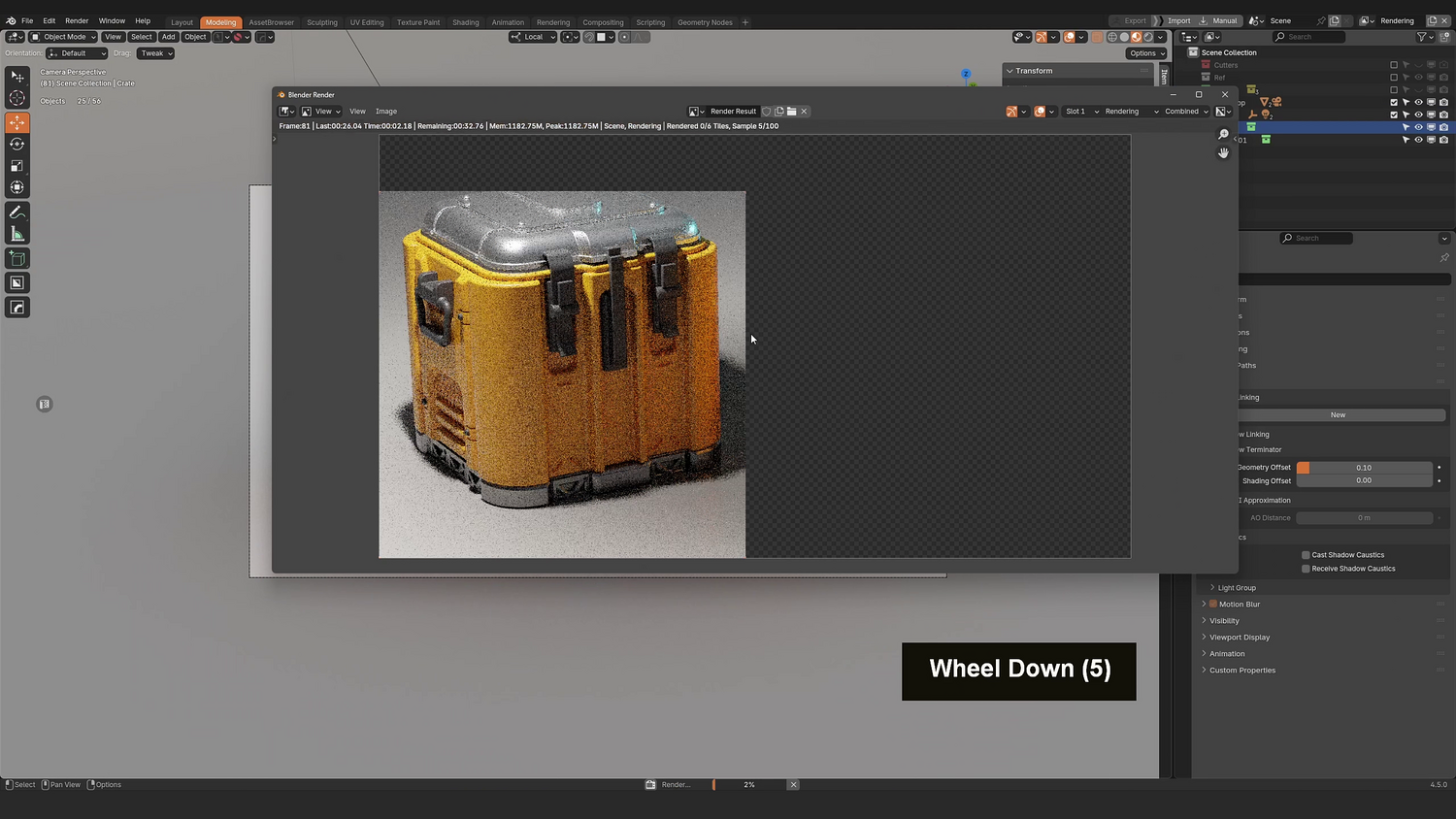
Task: Toggle Motion Blur checkbox in properties
Action: pyautogui.click(x=1213, y=605)
